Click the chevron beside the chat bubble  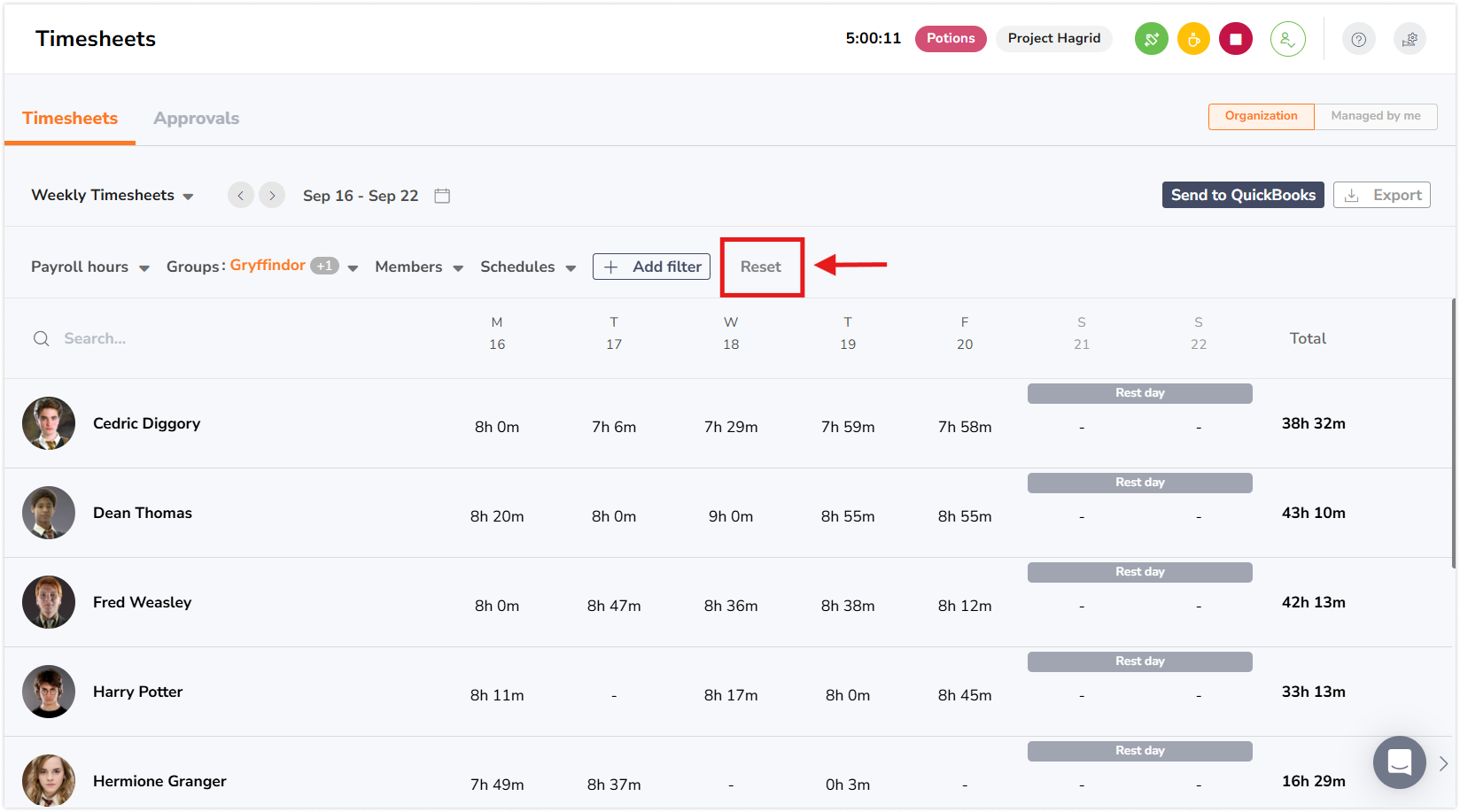click(1443, 763)
